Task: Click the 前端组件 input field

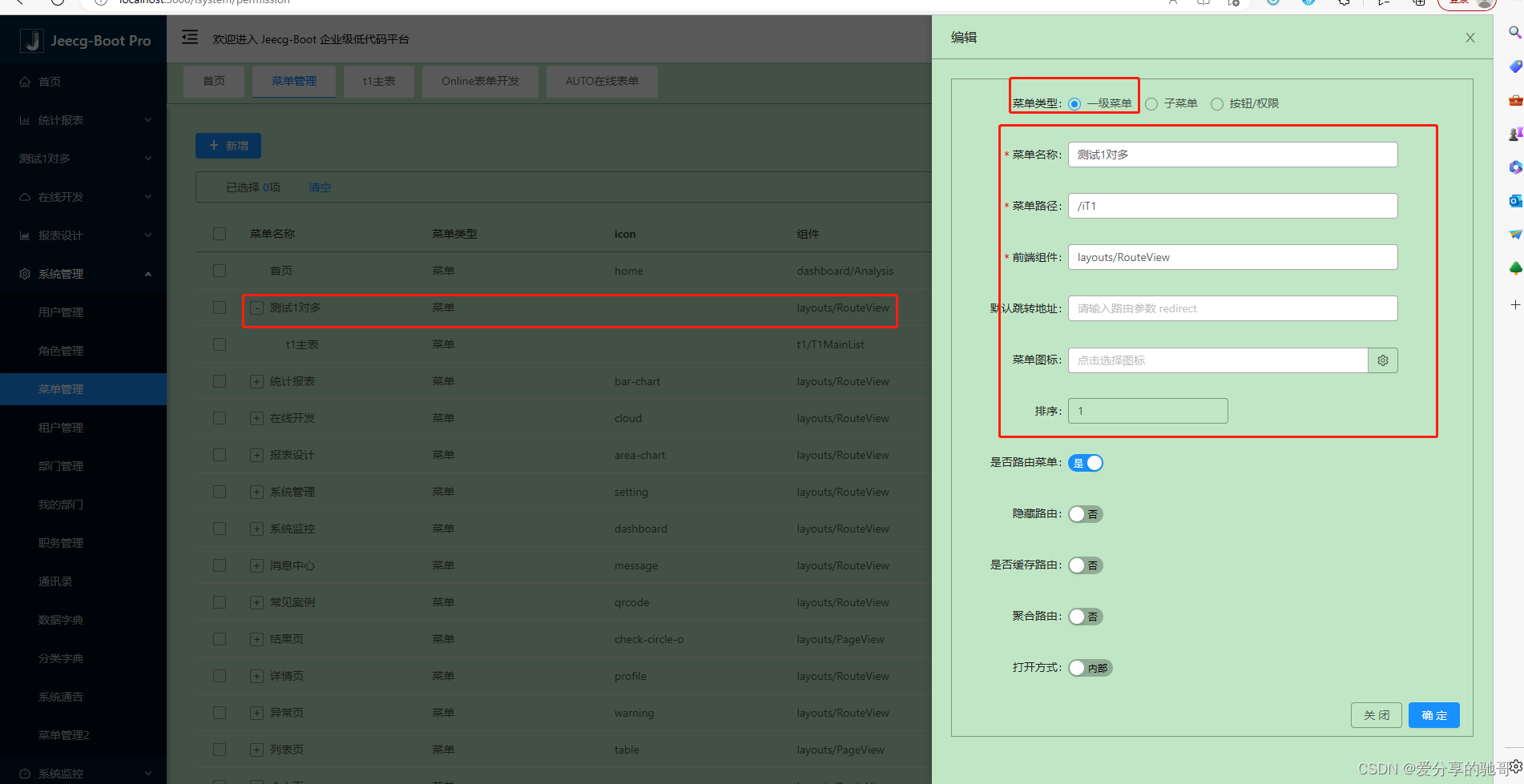Action: pos(1233,257)
